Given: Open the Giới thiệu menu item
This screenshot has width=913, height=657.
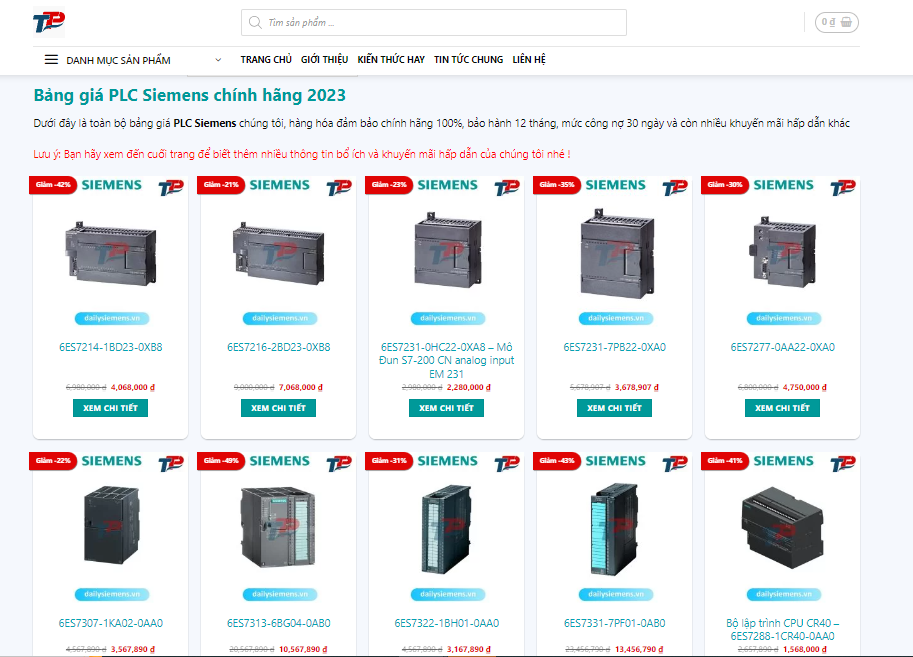Looking at the screenshot, I should click(324, 59).
